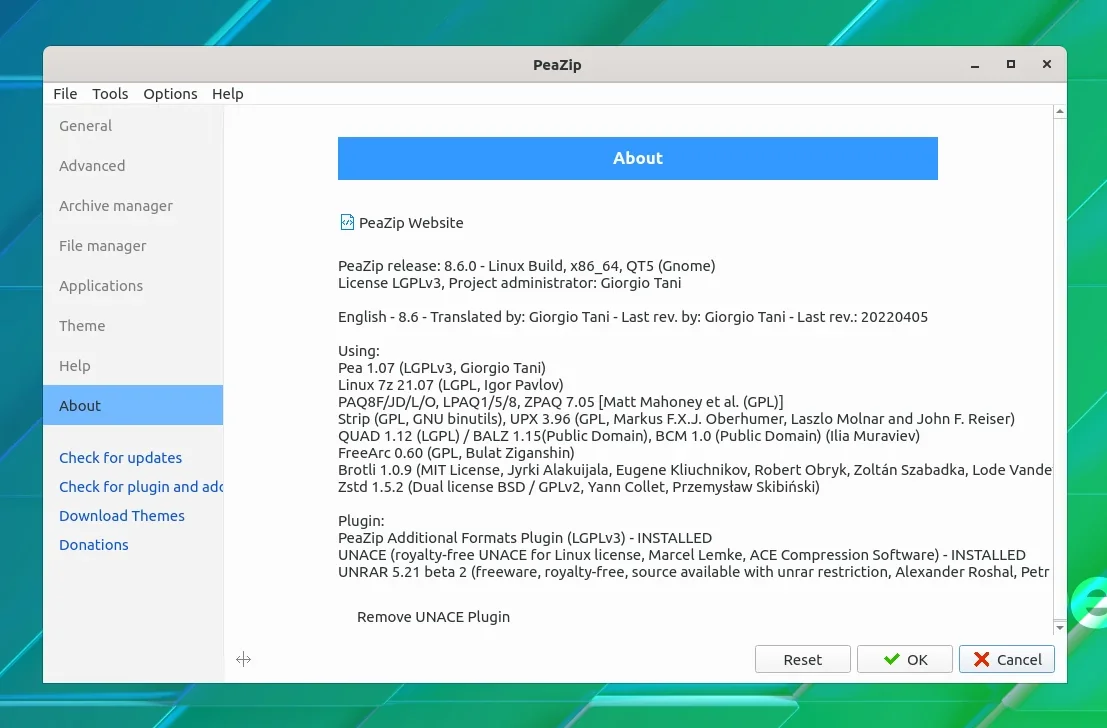1107x728 pixels.
Task: Open the PeaZip Website document icon
Action: coord(347,222)
